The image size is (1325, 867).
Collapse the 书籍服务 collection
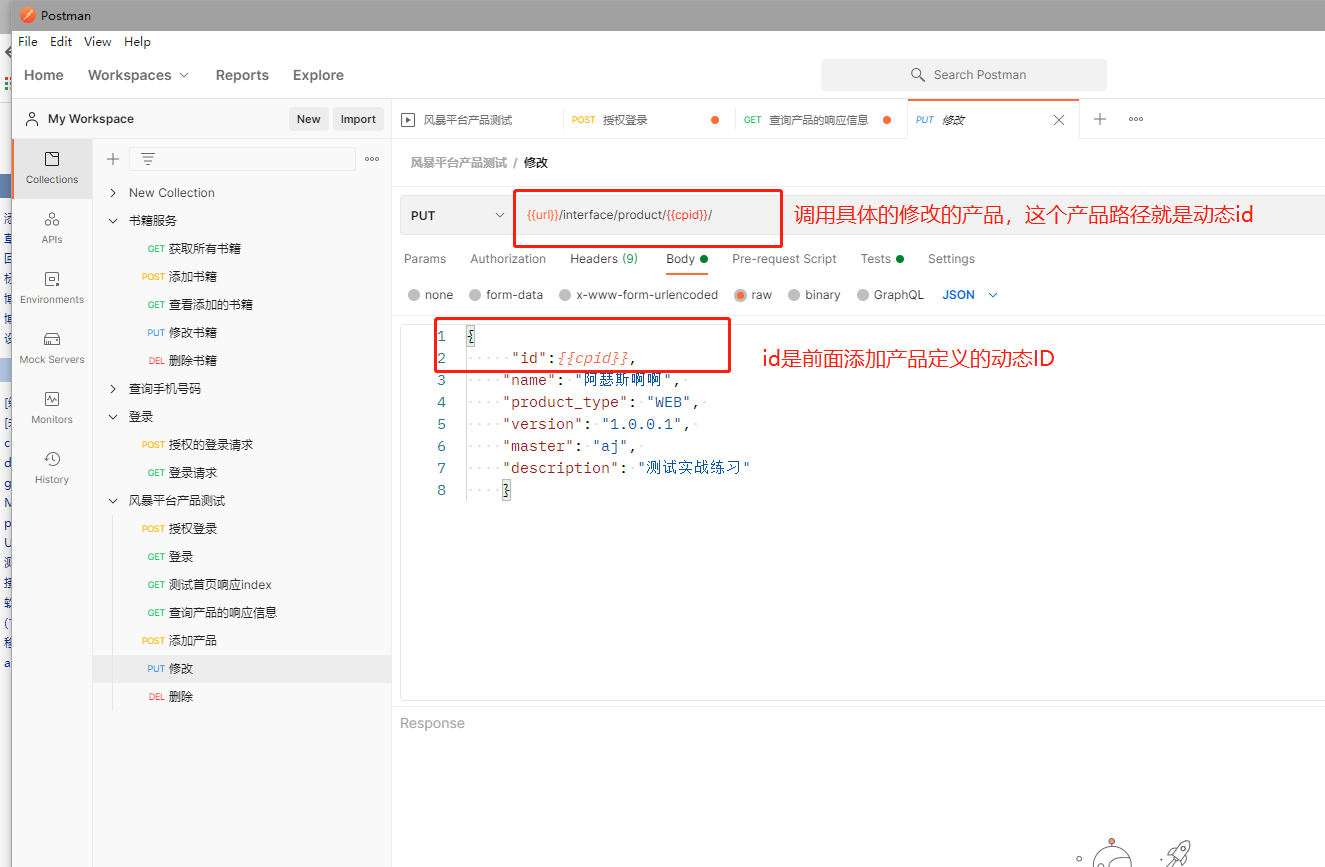coord(113,221)
